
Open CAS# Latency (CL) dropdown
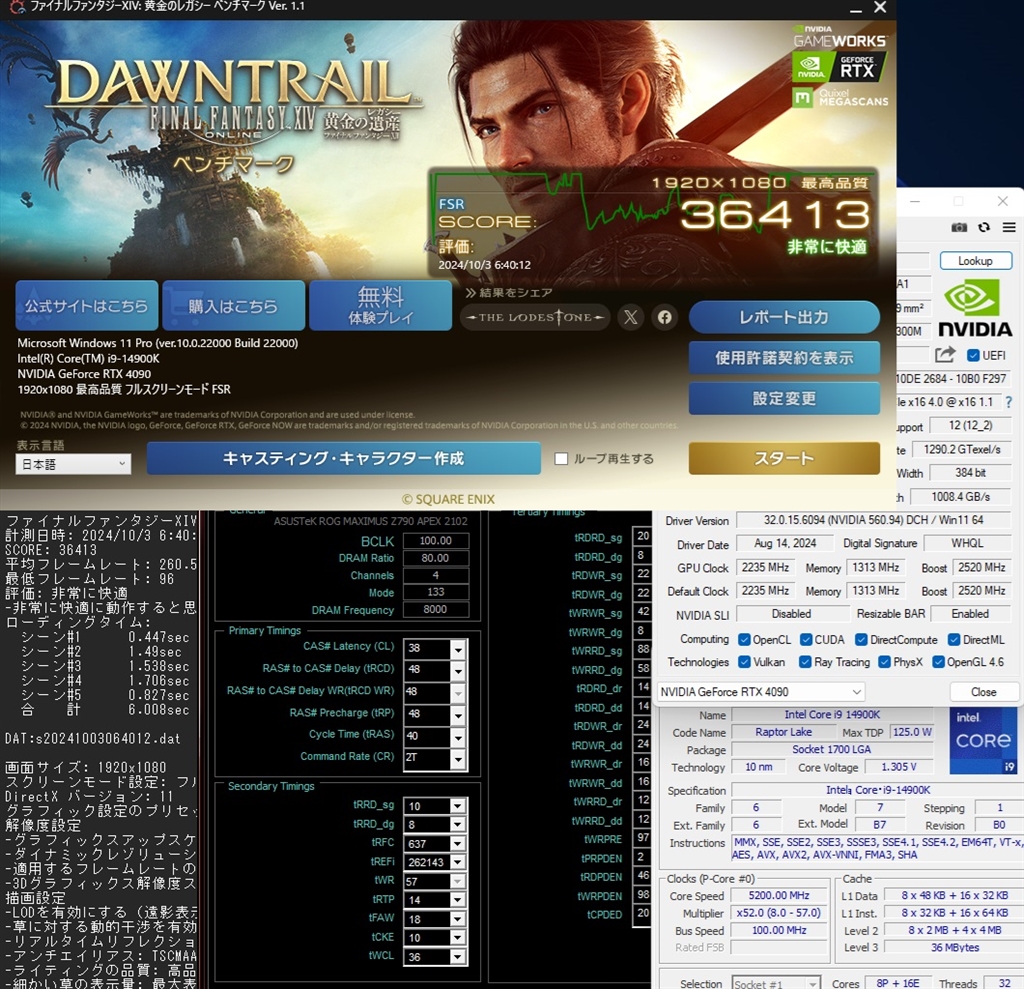pos(458,647)
